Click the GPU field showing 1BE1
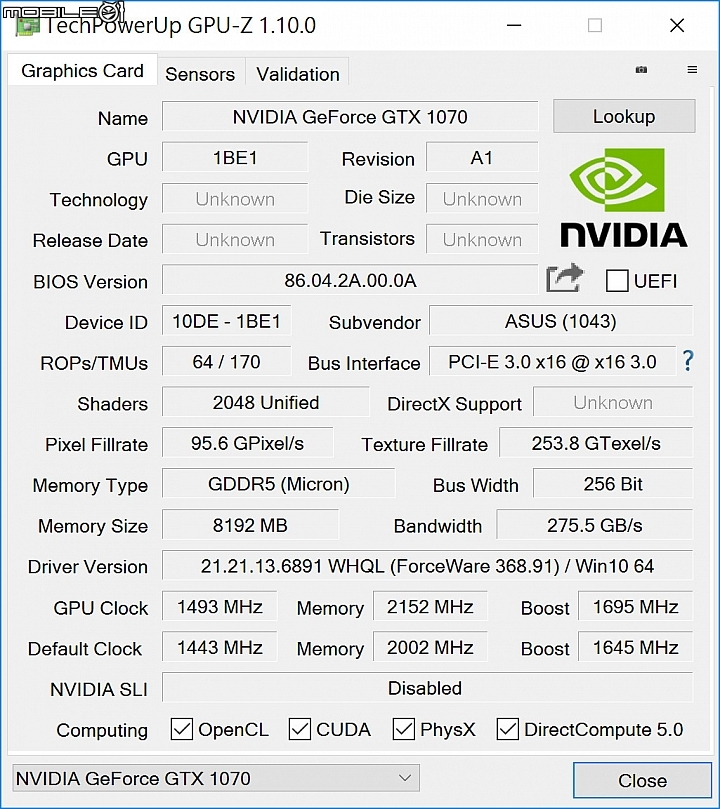This screenshot has height=809, width=720. pyautogui.click(x=235, y=157)
